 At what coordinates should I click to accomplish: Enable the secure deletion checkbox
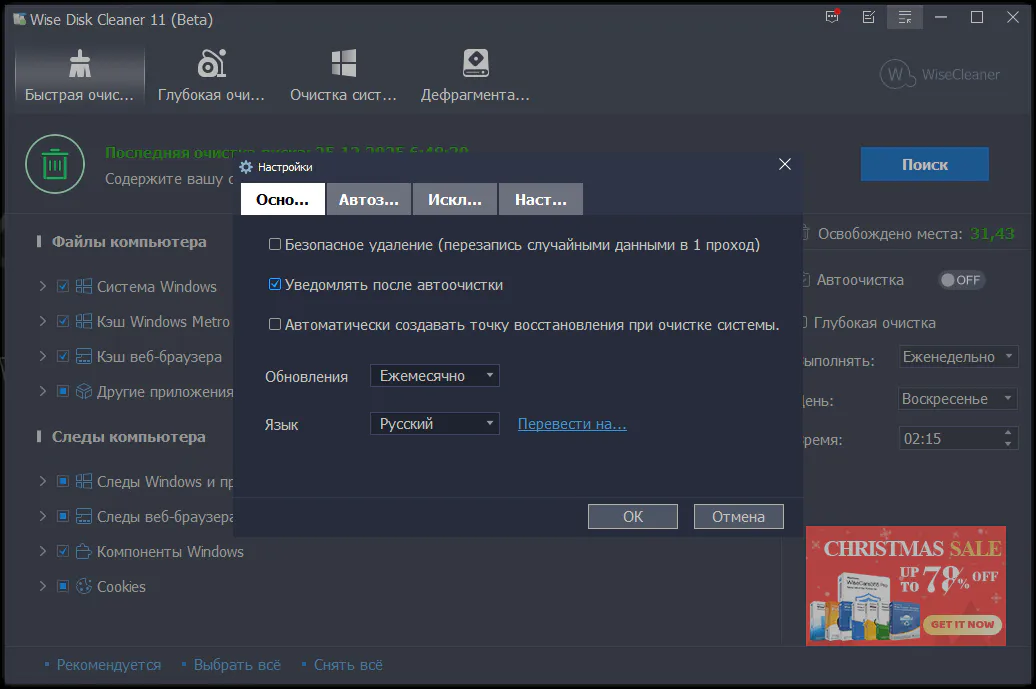(x=275, y=245)
